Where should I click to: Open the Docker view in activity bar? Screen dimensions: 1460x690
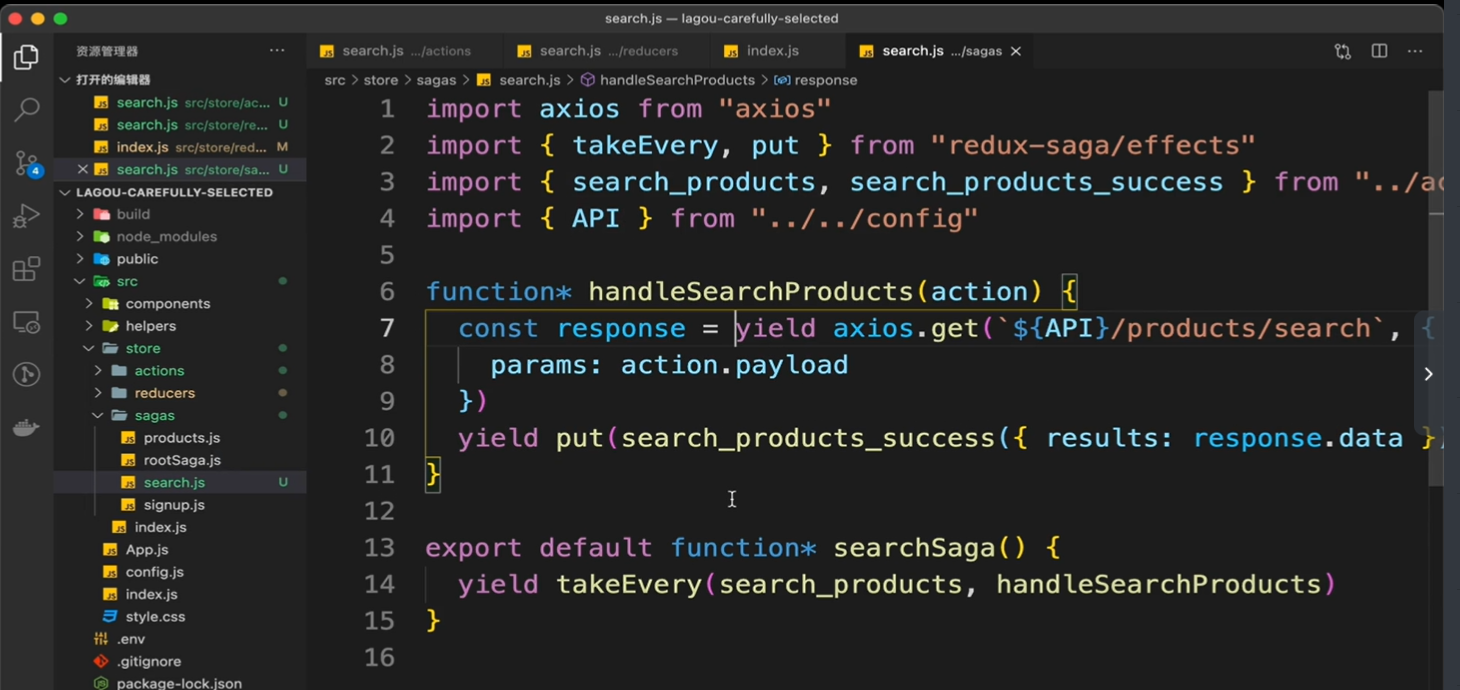tap(26, 427)
